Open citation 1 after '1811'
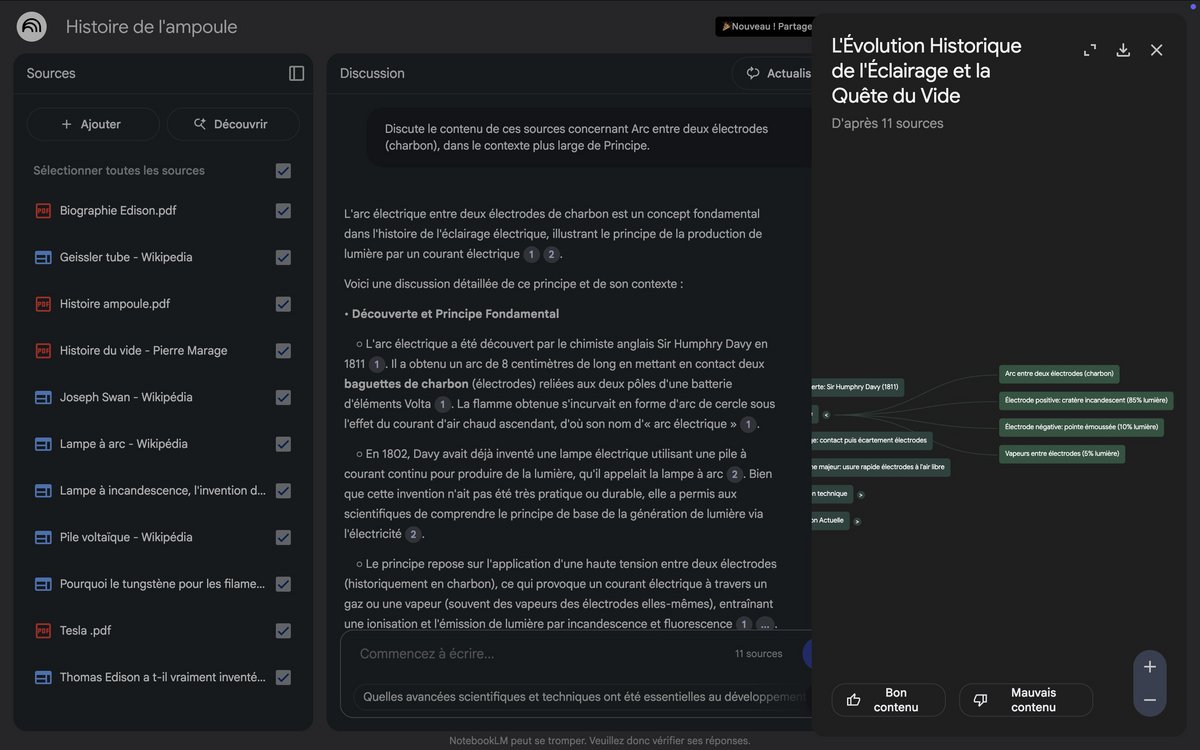 377,365
